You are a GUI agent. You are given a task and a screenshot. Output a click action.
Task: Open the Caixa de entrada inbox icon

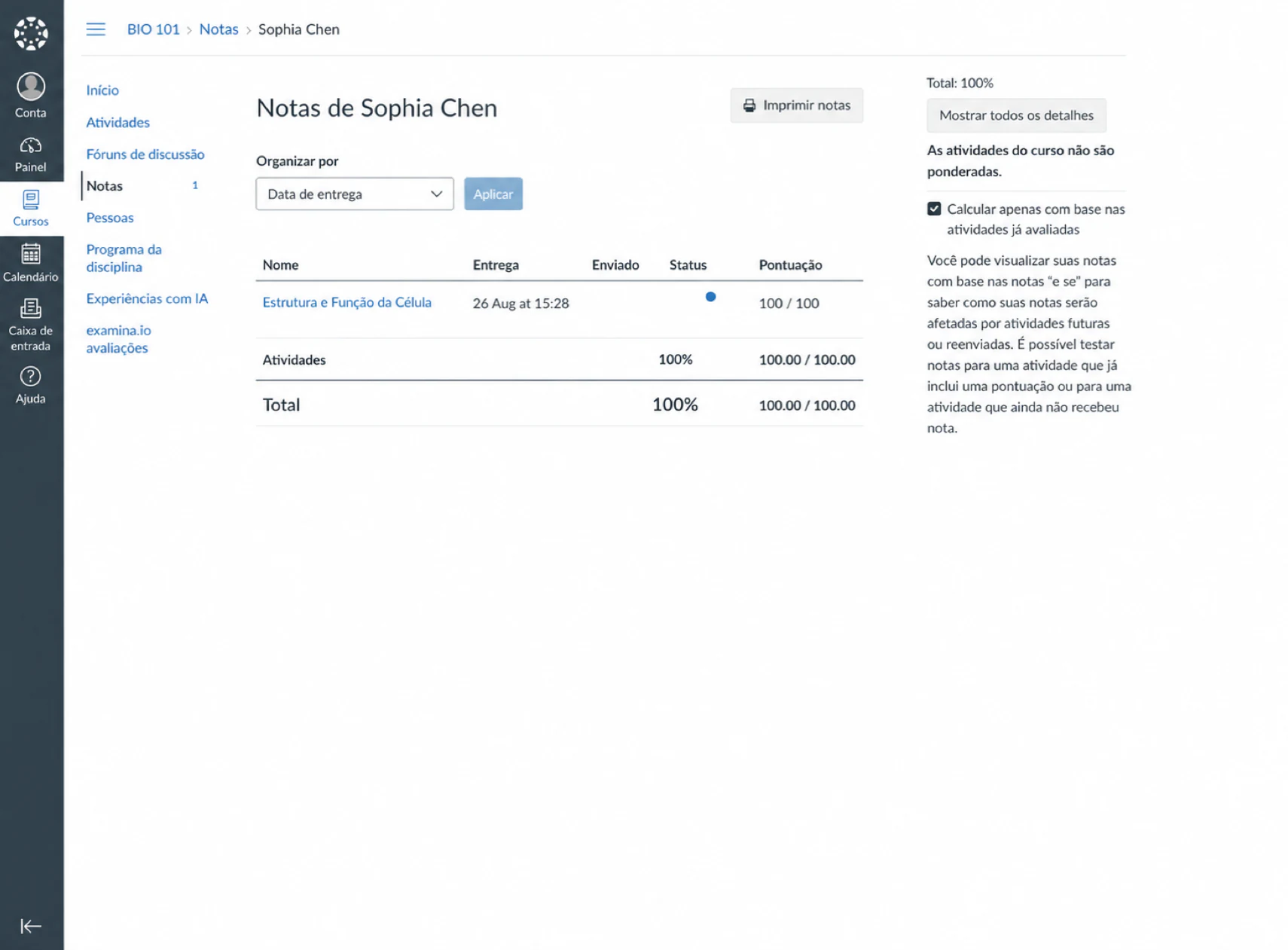(x=31, y=308)
